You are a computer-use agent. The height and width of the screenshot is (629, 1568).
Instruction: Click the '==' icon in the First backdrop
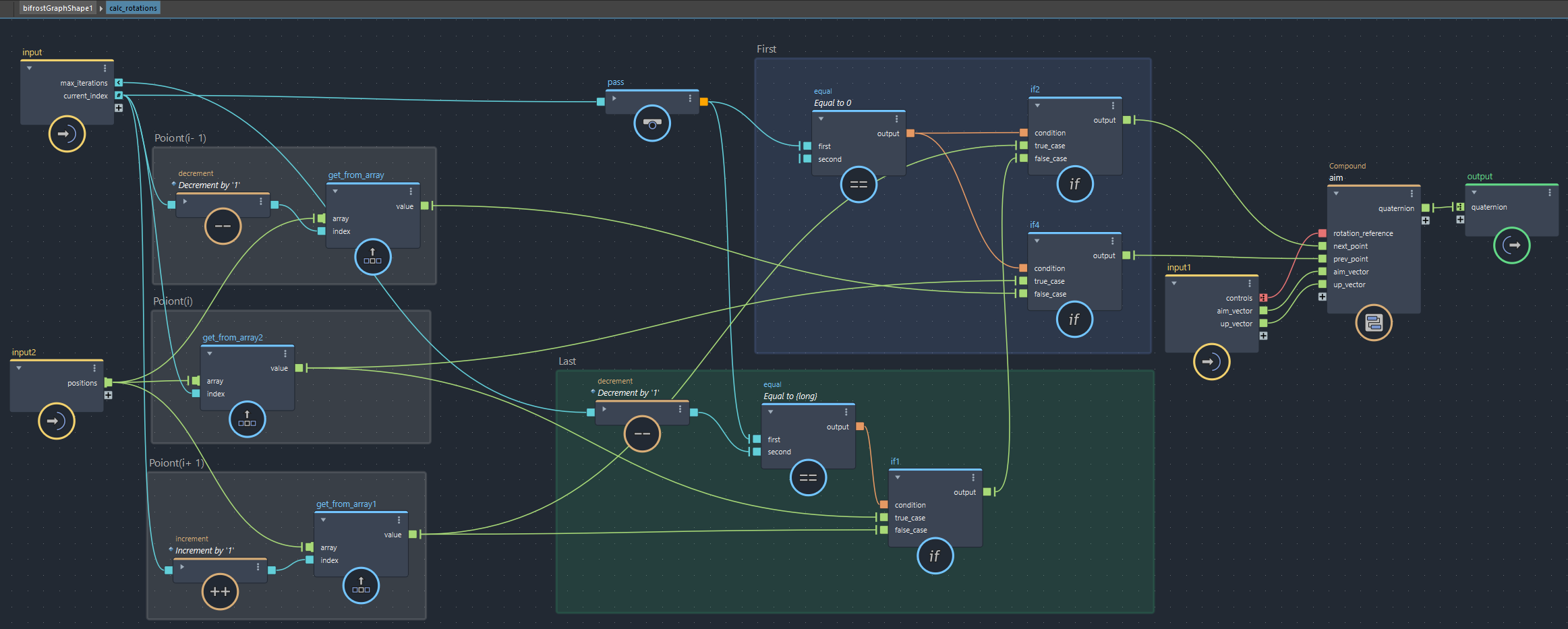(858, 185)
